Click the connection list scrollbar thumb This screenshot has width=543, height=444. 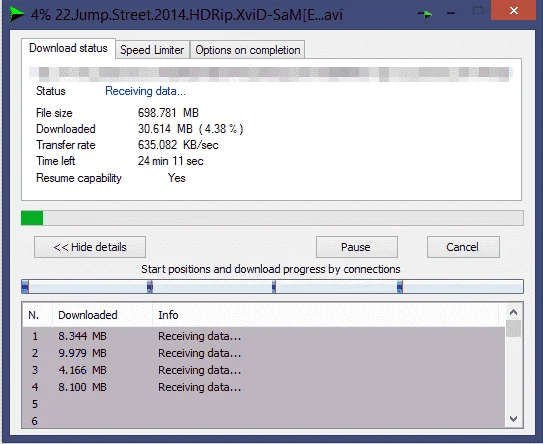click(513, 328)
